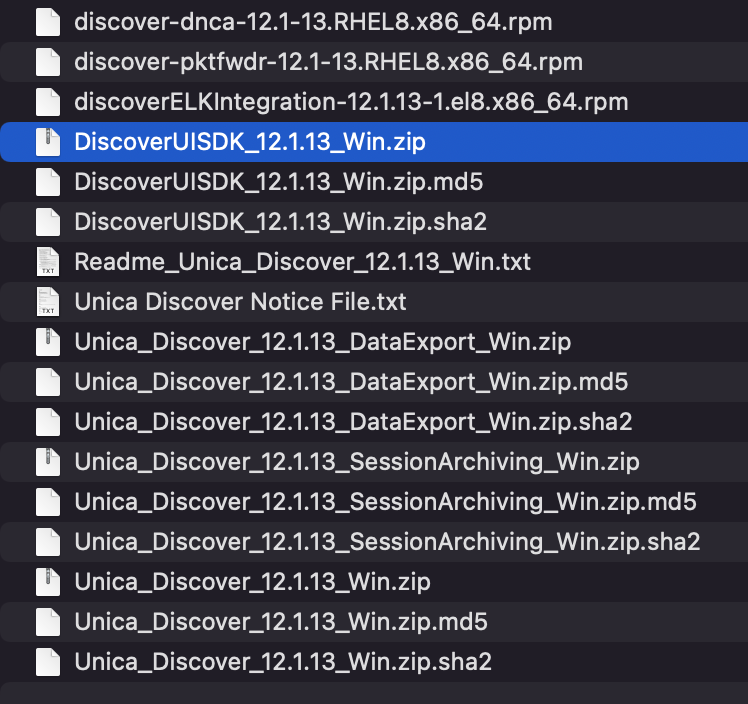Click the file icon for DiscoverUISDK_12.1.13_Win.zip.md5

48,182
